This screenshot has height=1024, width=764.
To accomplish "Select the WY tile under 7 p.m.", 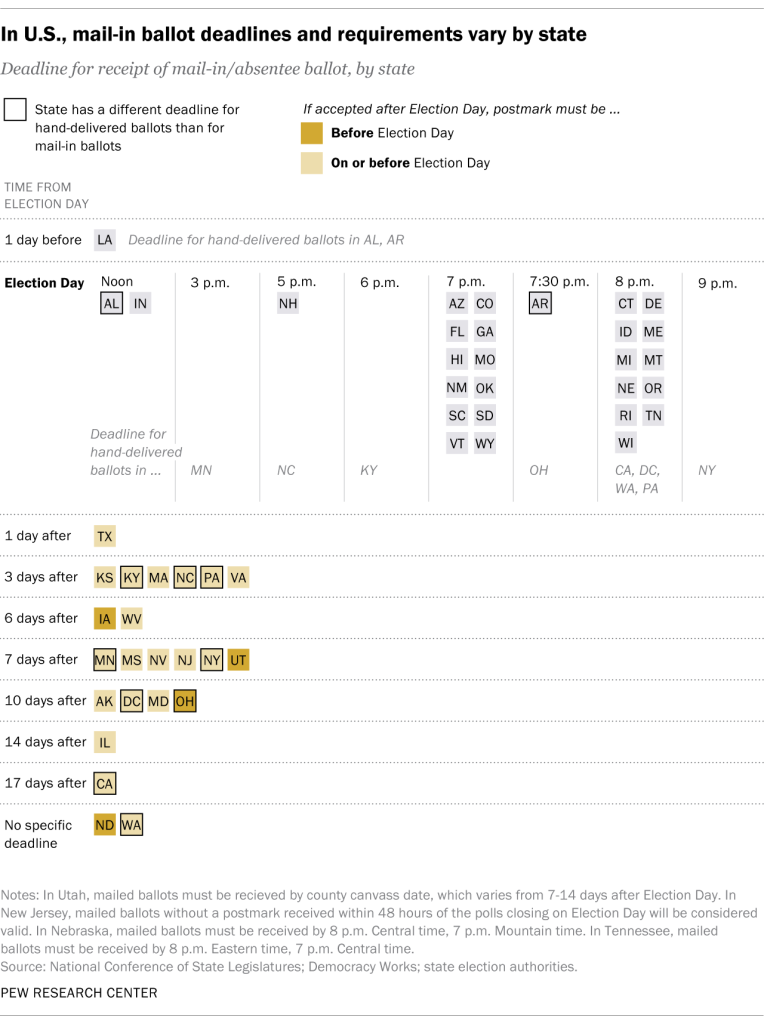I will pos(485,443).
